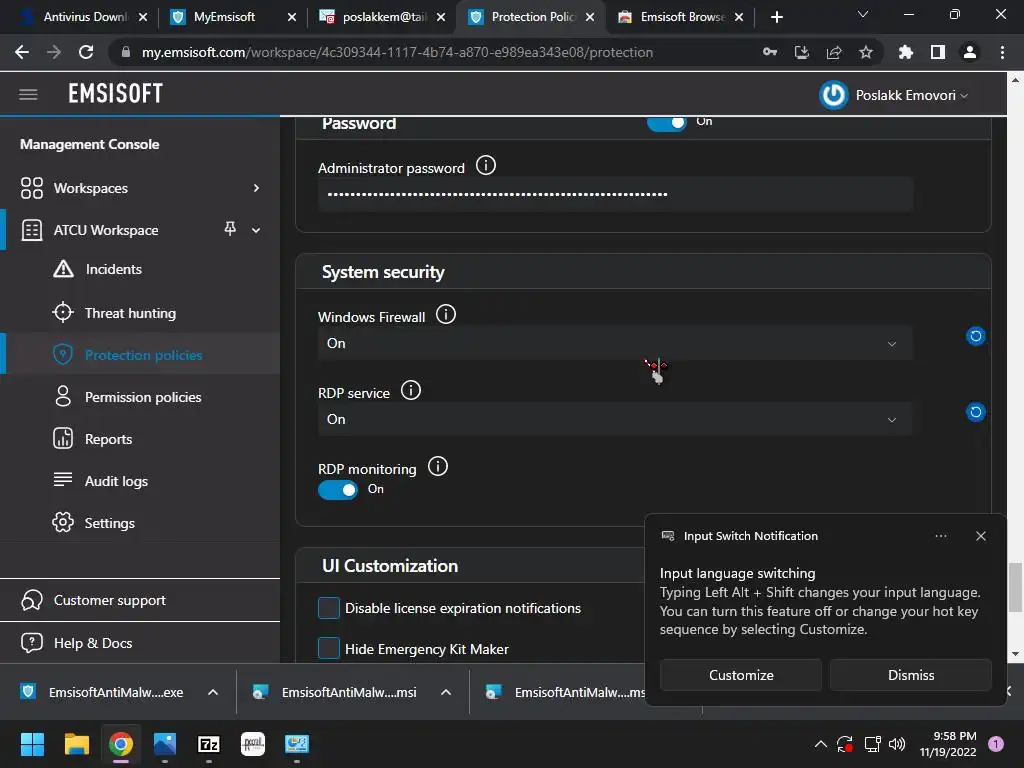This screenshot has width=1024, height=768.
Task: Click the Permission policies person icon
Action: (63, 396)
